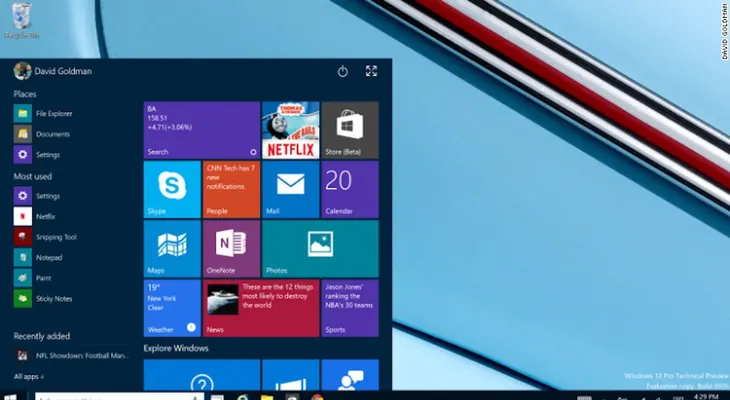
Task: Open the Maps tile
Action: [172, 249]
